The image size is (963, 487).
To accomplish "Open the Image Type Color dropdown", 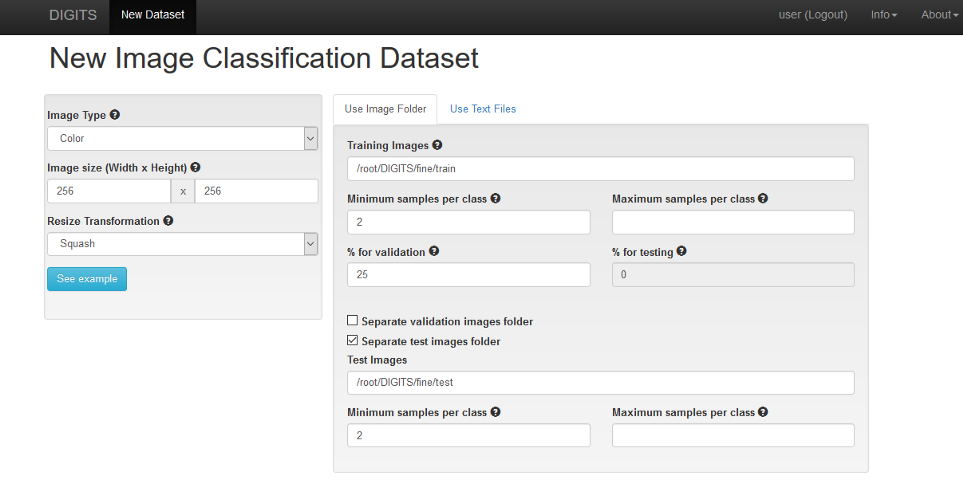I will click(182, 138).
